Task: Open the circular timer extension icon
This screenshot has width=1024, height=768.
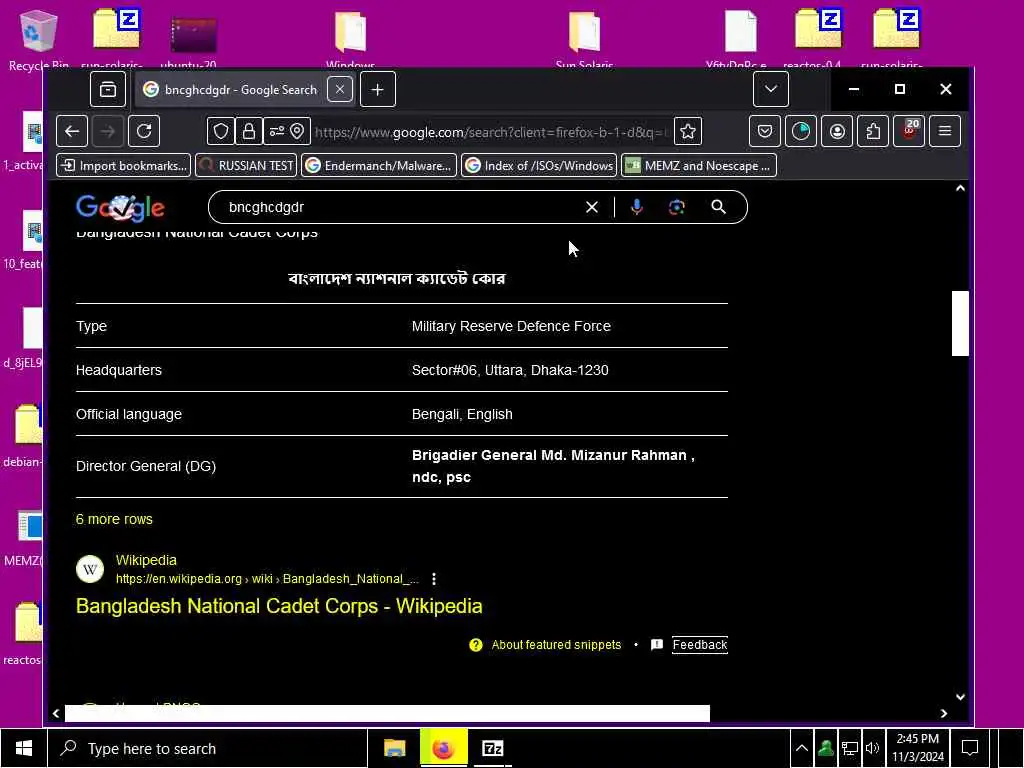Action: [801, 132]
